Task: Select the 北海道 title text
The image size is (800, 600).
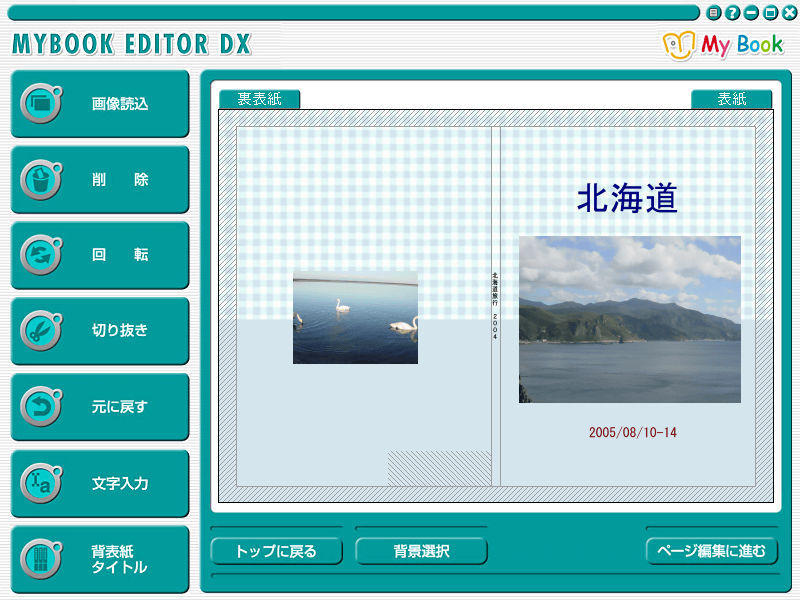Action: (x=627, y=198)
